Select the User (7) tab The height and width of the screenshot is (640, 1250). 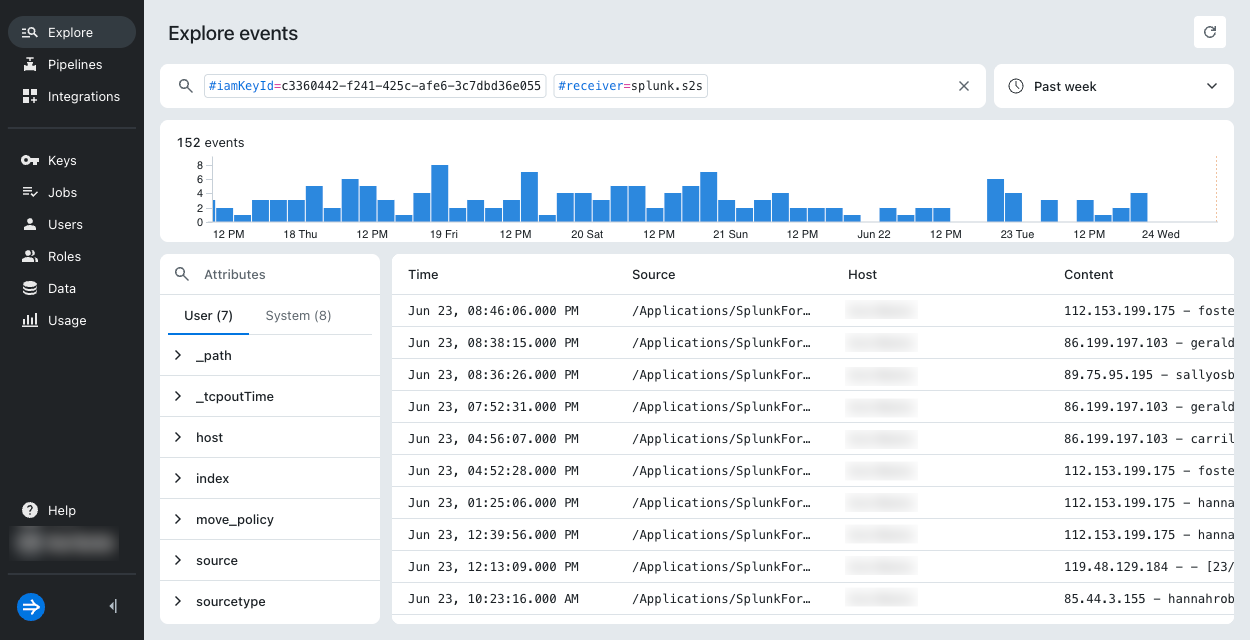pos(208,315)
